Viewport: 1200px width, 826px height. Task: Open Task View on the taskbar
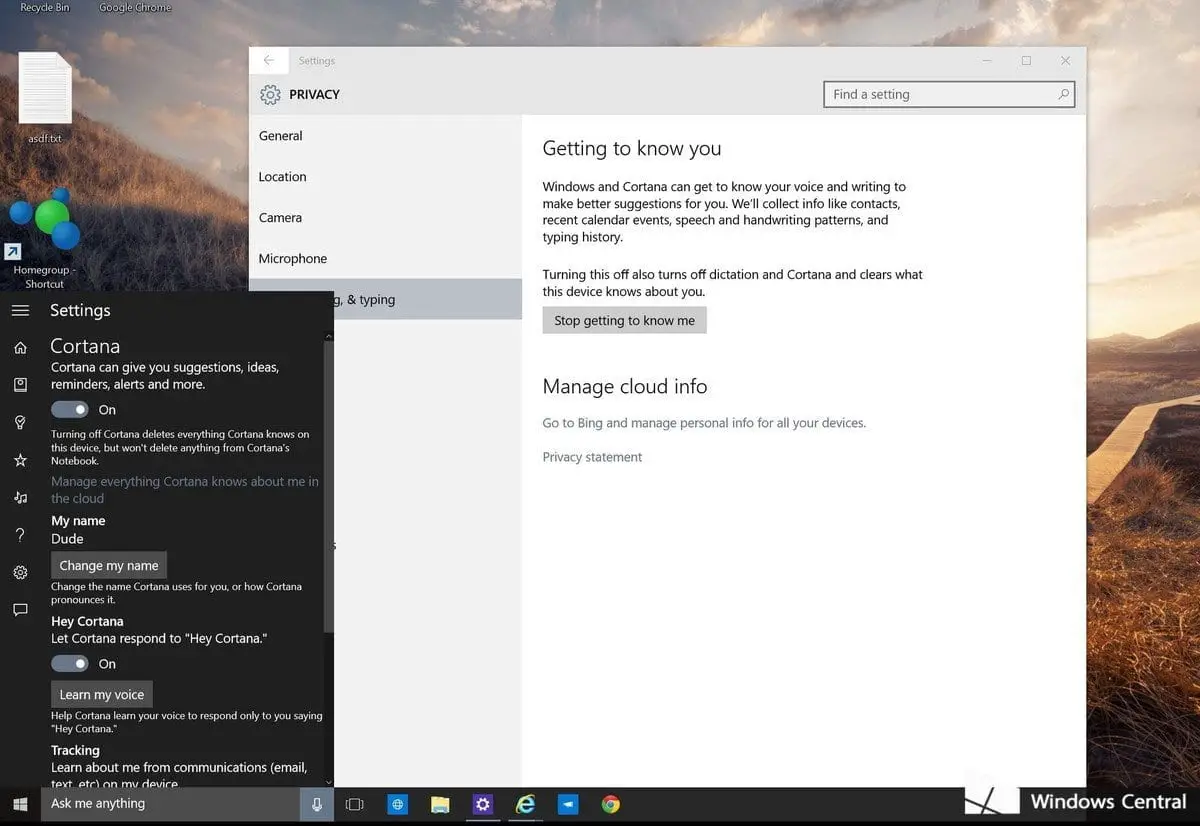[354, 804]
